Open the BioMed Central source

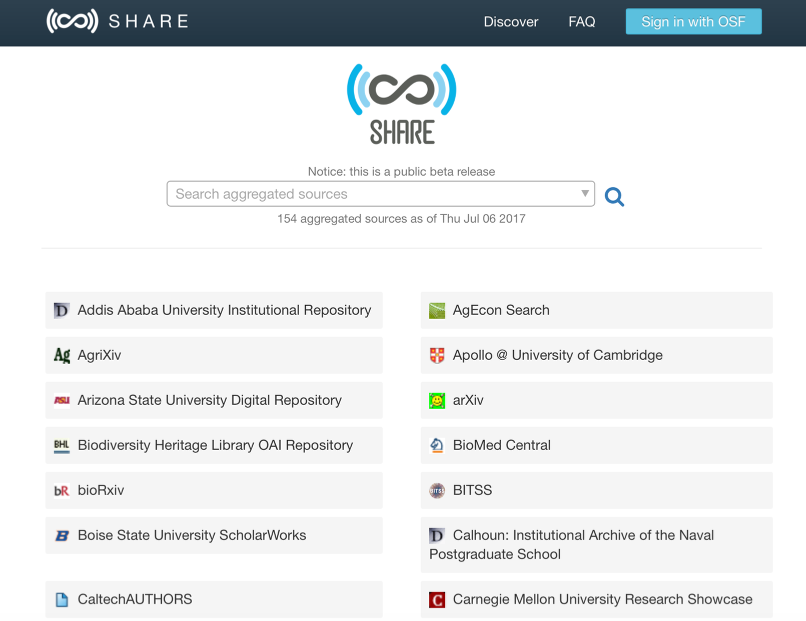[x=596, y=445]
